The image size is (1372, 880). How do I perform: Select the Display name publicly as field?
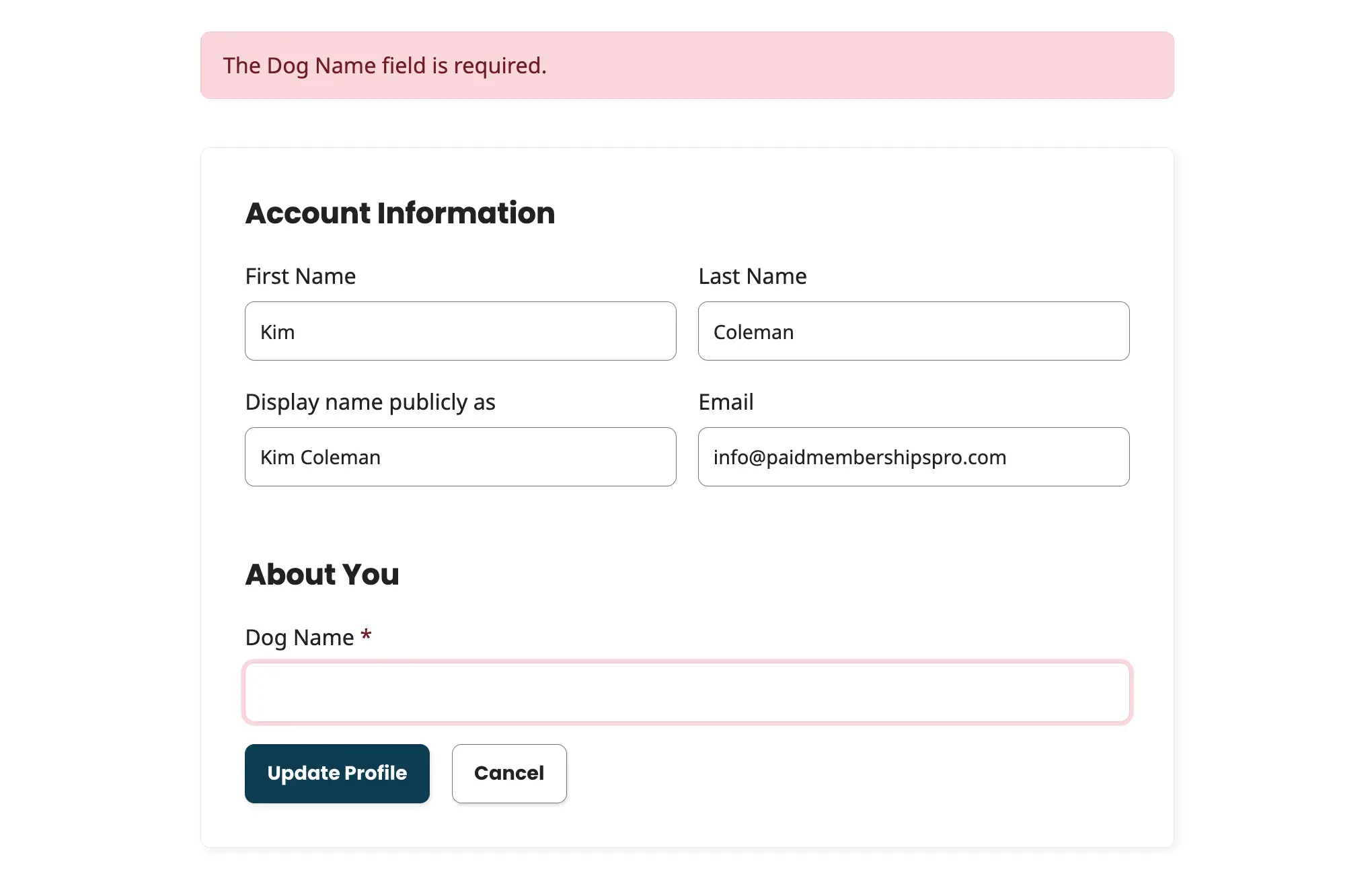460,457
